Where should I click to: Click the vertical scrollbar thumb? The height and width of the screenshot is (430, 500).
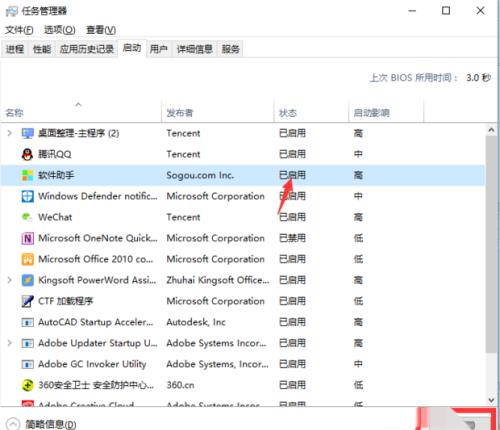[x=491, y=244]
